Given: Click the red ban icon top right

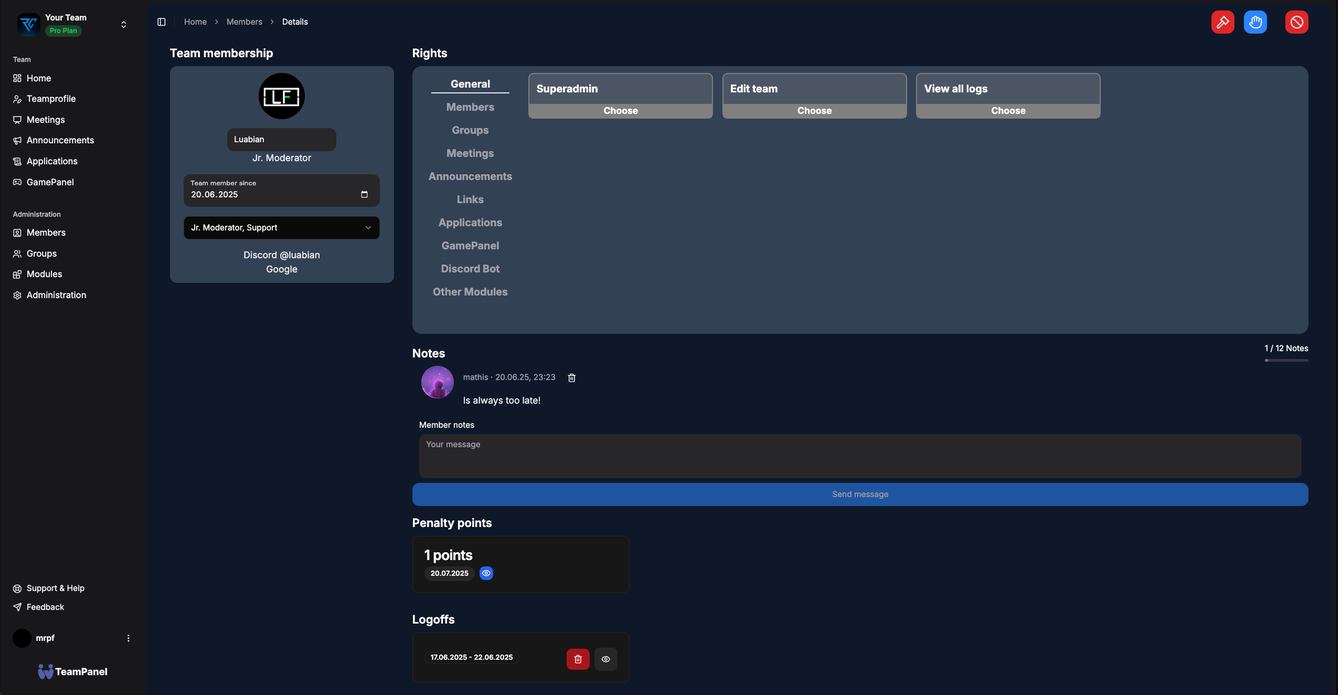Looking at the screenshot, I should click(1295, 21).
